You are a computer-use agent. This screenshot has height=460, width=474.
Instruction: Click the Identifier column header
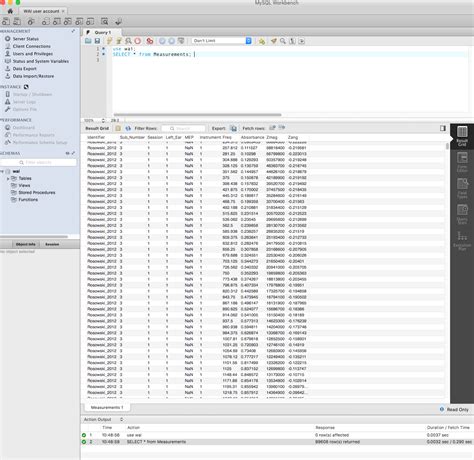click(x=96, y=137)
